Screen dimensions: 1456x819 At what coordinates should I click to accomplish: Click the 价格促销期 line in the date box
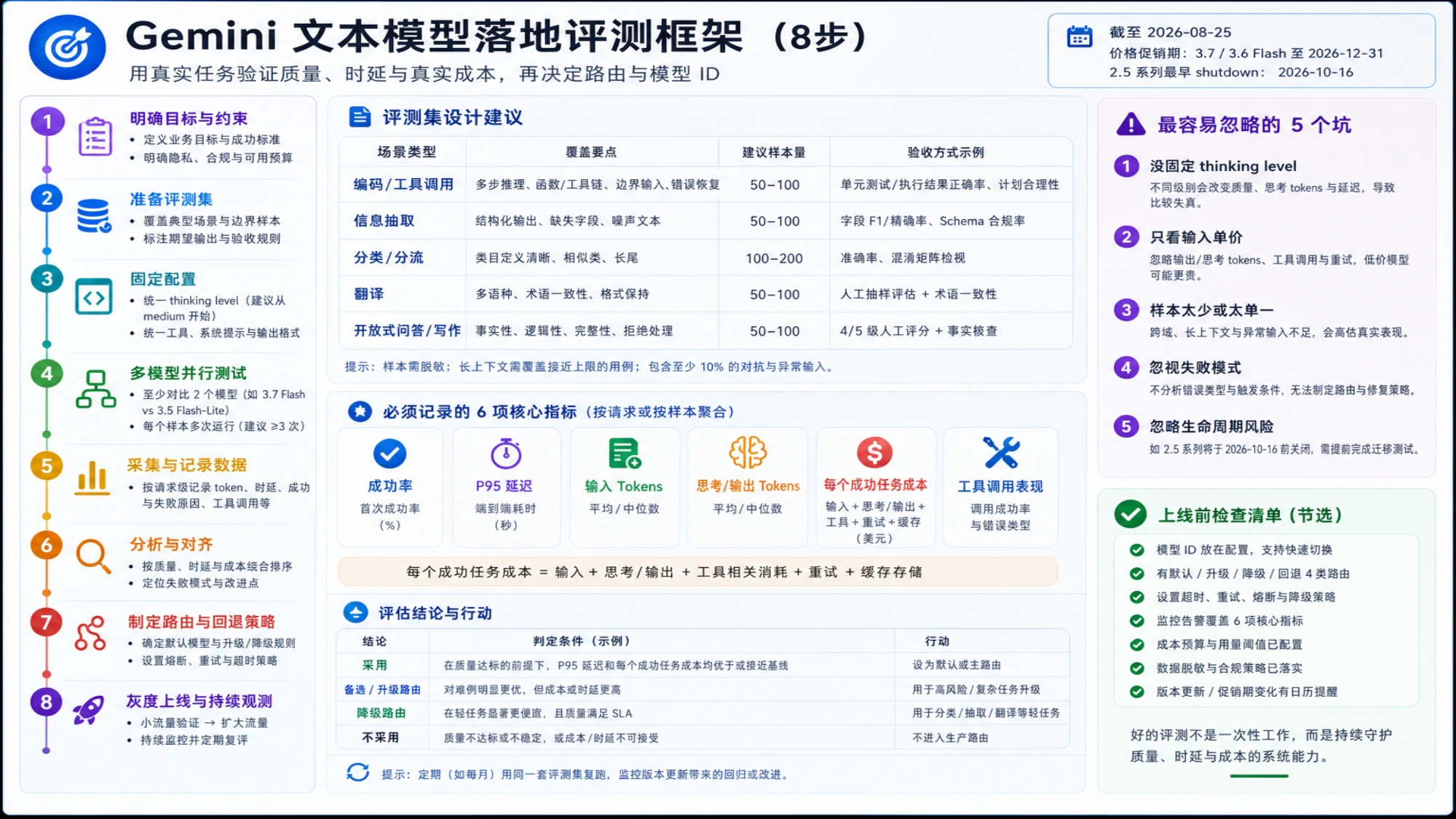pos(1246,53)
